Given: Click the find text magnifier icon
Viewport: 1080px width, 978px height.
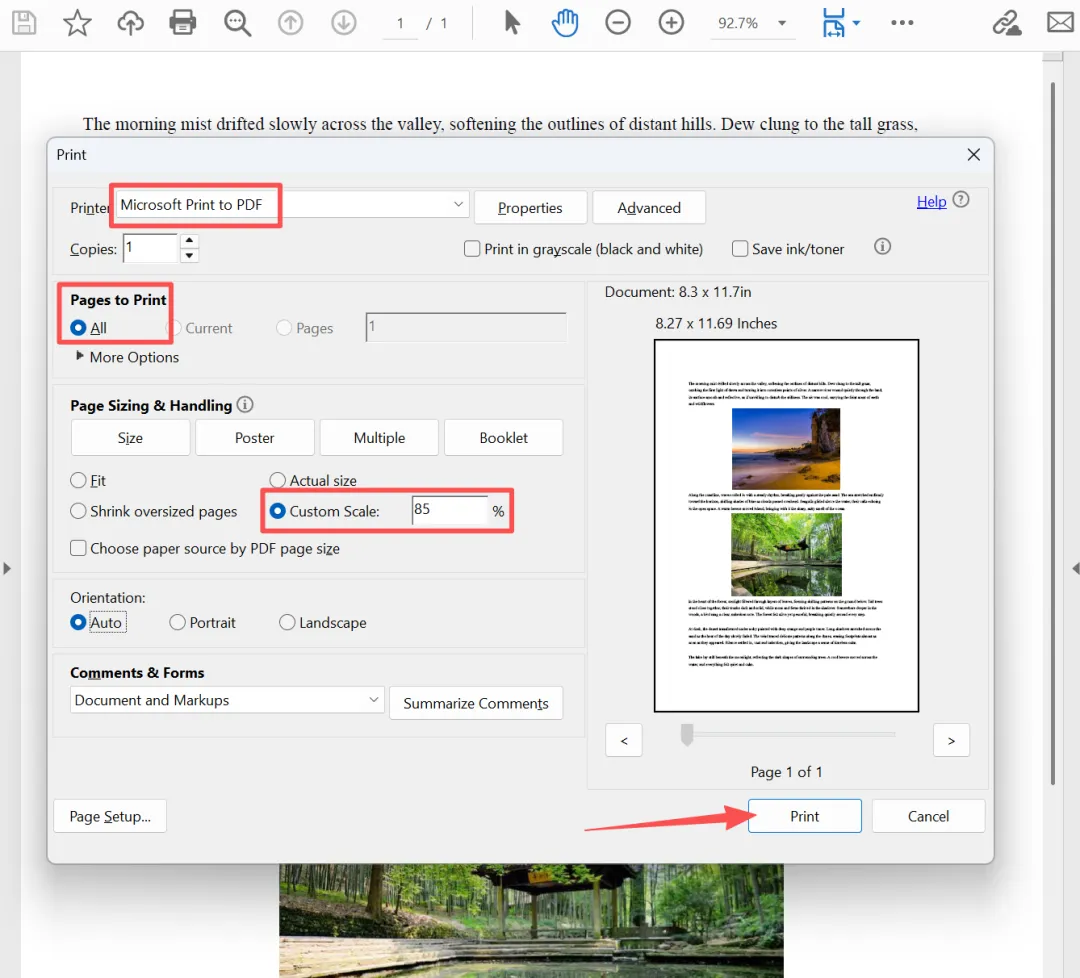Looking at the screenshot, I should click(x=237, y=23).
